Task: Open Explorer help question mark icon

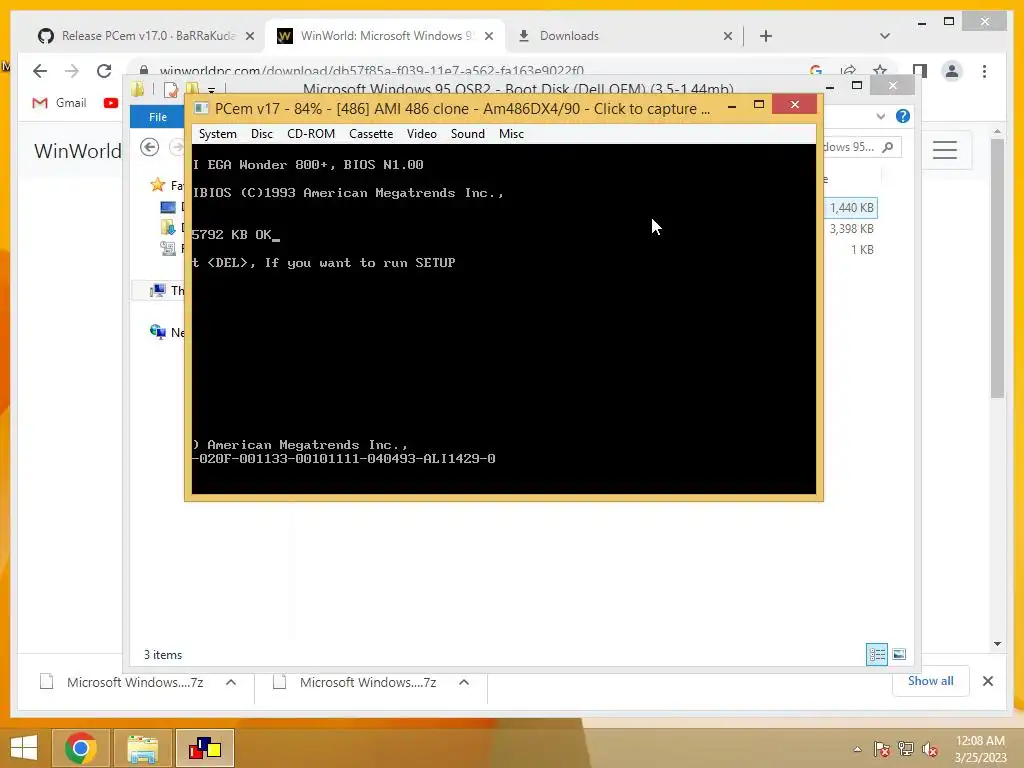Action: click(x=903, y=116)
